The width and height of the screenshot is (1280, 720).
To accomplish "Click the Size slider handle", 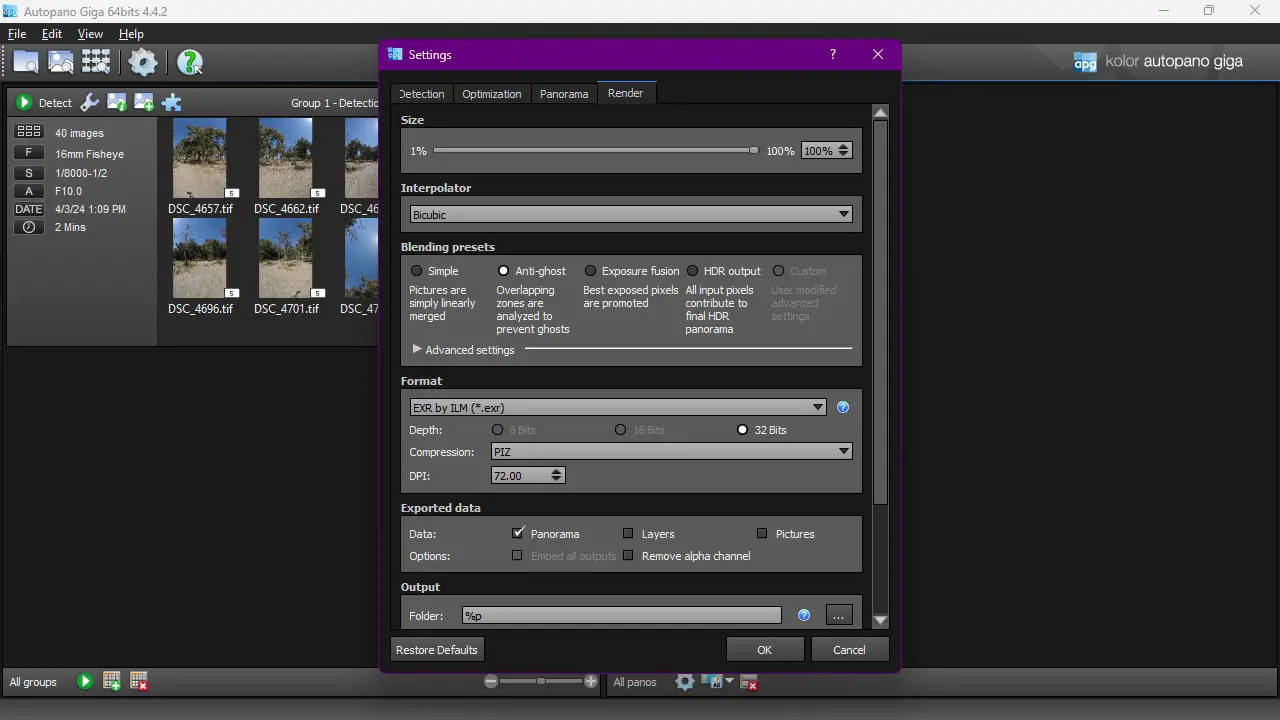I will tap(754, 151).
